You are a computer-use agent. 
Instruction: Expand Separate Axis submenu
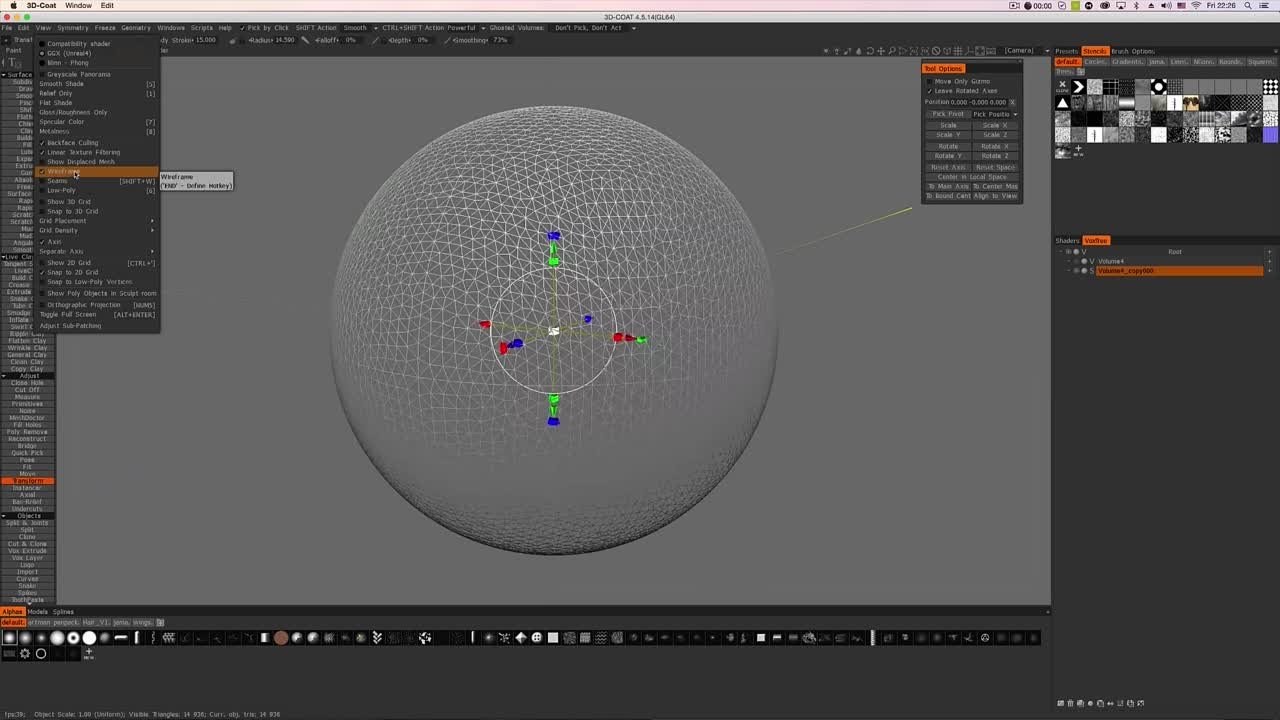click(98, 252)
